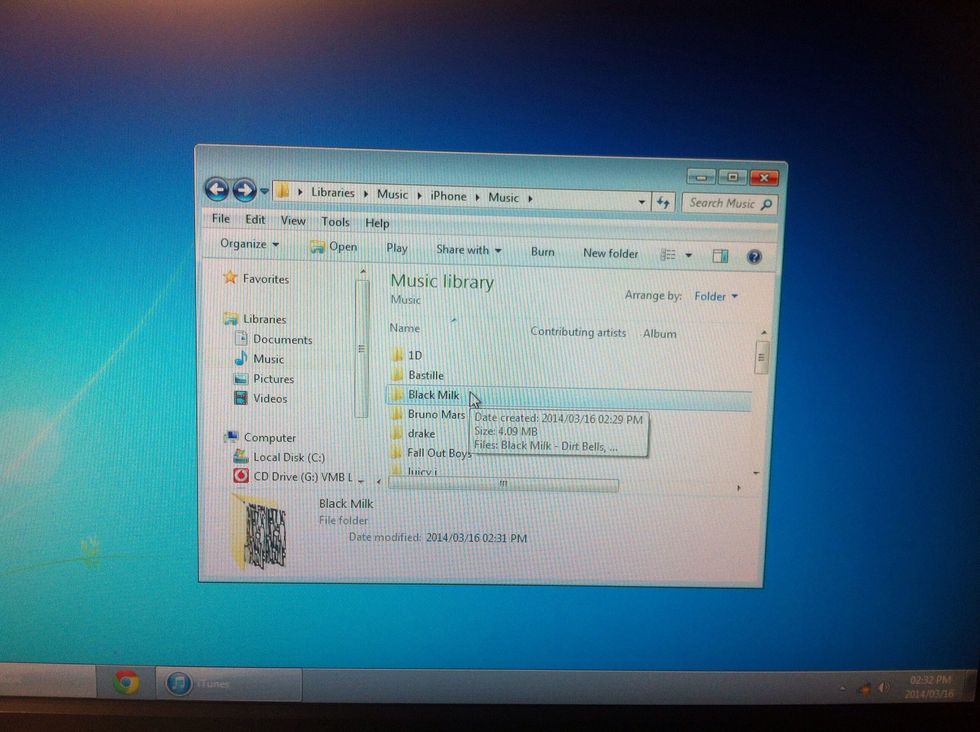980x732 pixels.
Task: Open the recent locations dropdown arrow
Action: pyautogui.click(x=264, y=191)
